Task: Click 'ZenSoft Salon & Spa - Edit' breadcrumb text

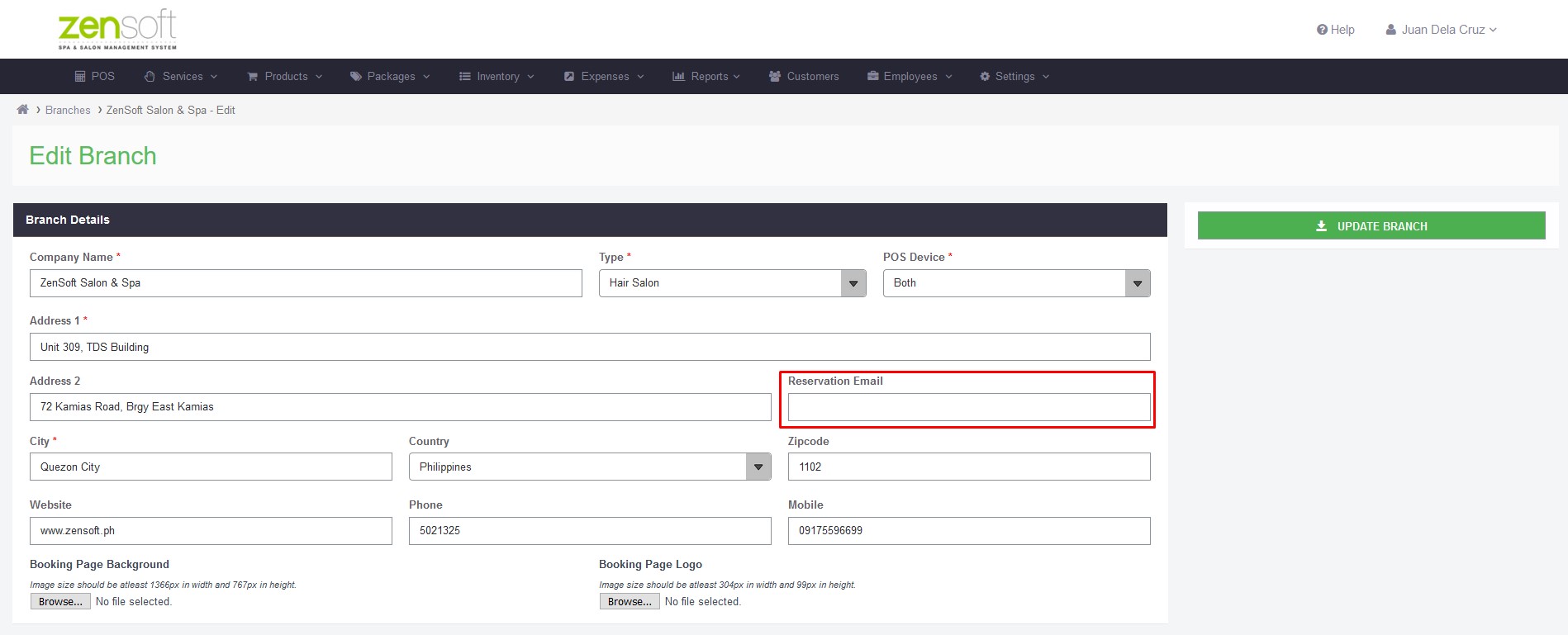Action: [170, 110]
